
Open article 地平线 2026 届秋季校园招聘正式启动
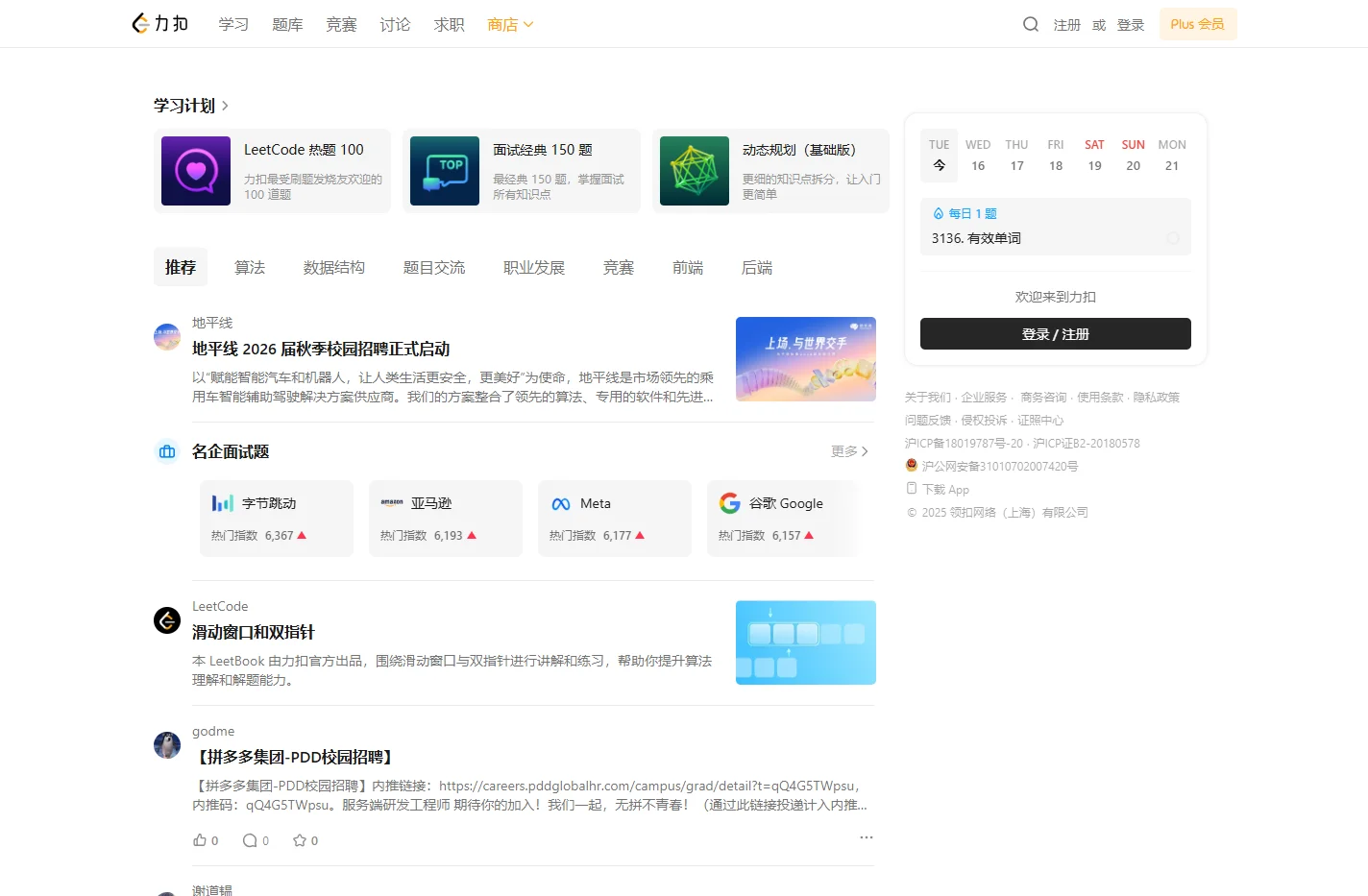tap(321, 349)
